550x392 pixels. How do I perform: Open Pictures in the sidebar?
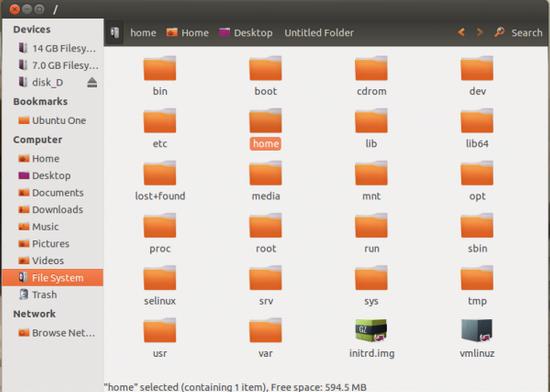click(x=43, y=243)
